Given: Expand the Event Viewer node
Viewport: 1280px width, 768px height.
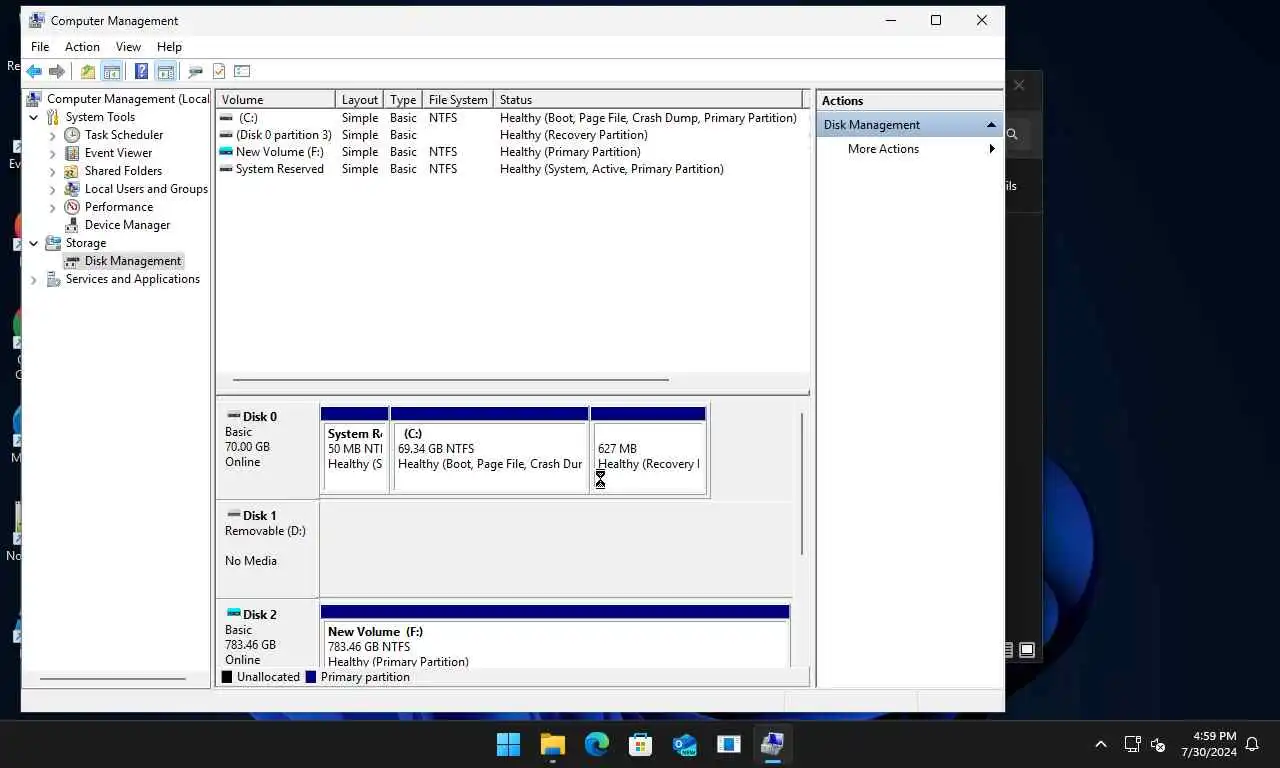Looking at the screenshot, I should (53, 153).
